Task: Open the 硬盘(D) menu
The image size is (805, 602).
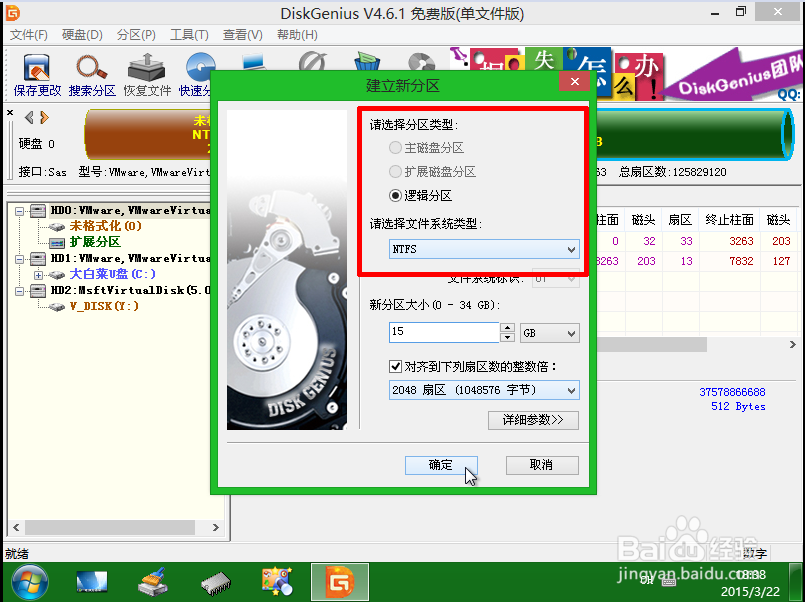Action: [82, 35]
